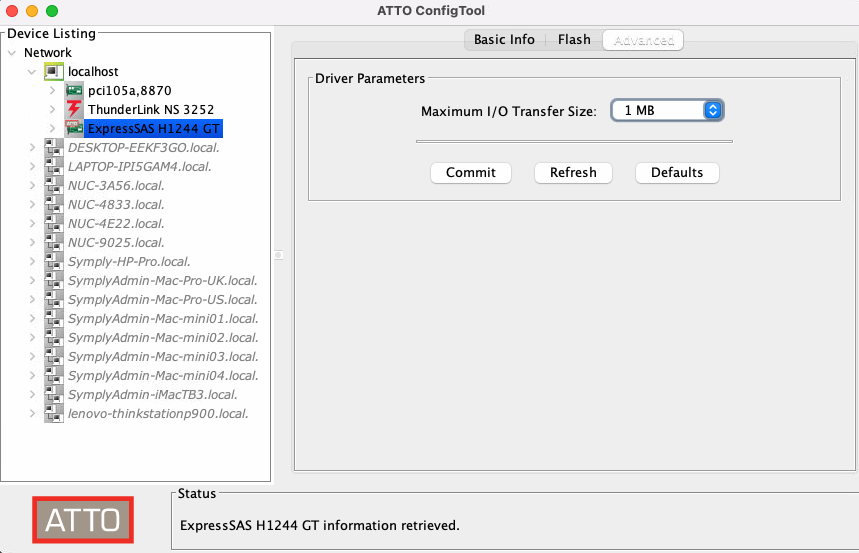This screenshot has height=553, width=859.
Task: Click the DESKTOP-EEKF3GO.local host icon
Action: click(54, 147)
